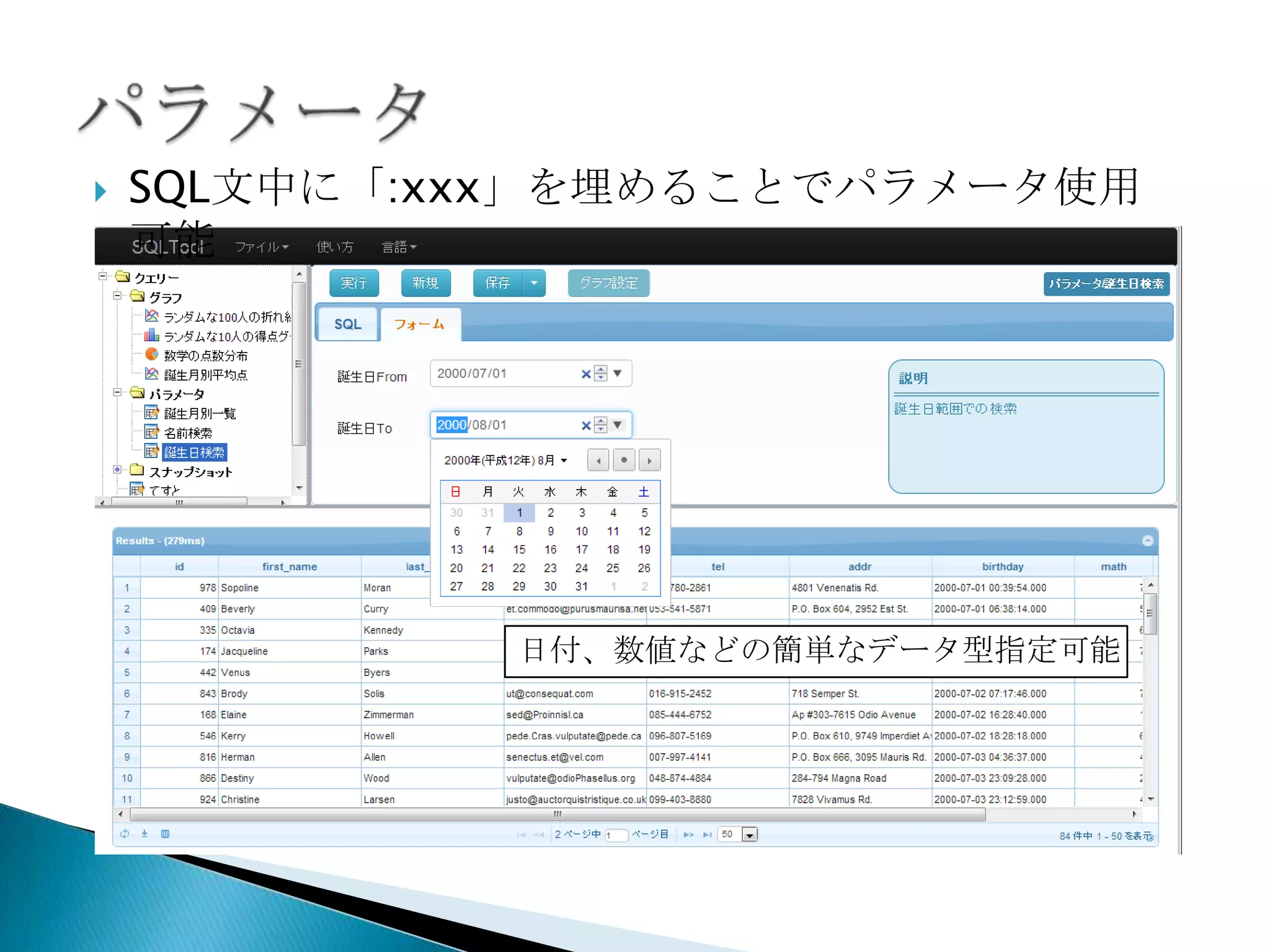
Task: Open the 使い方 menu item
Action: point(335,247)
